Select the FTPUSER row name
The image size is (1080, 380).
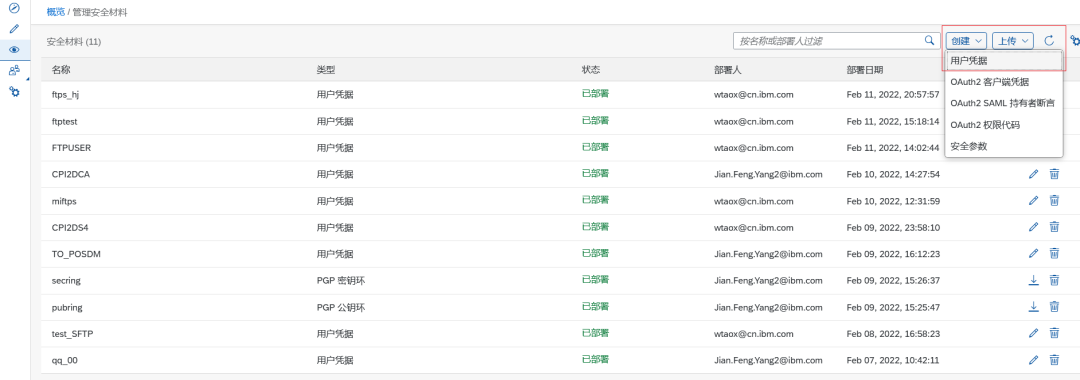(x=72, y=147)
